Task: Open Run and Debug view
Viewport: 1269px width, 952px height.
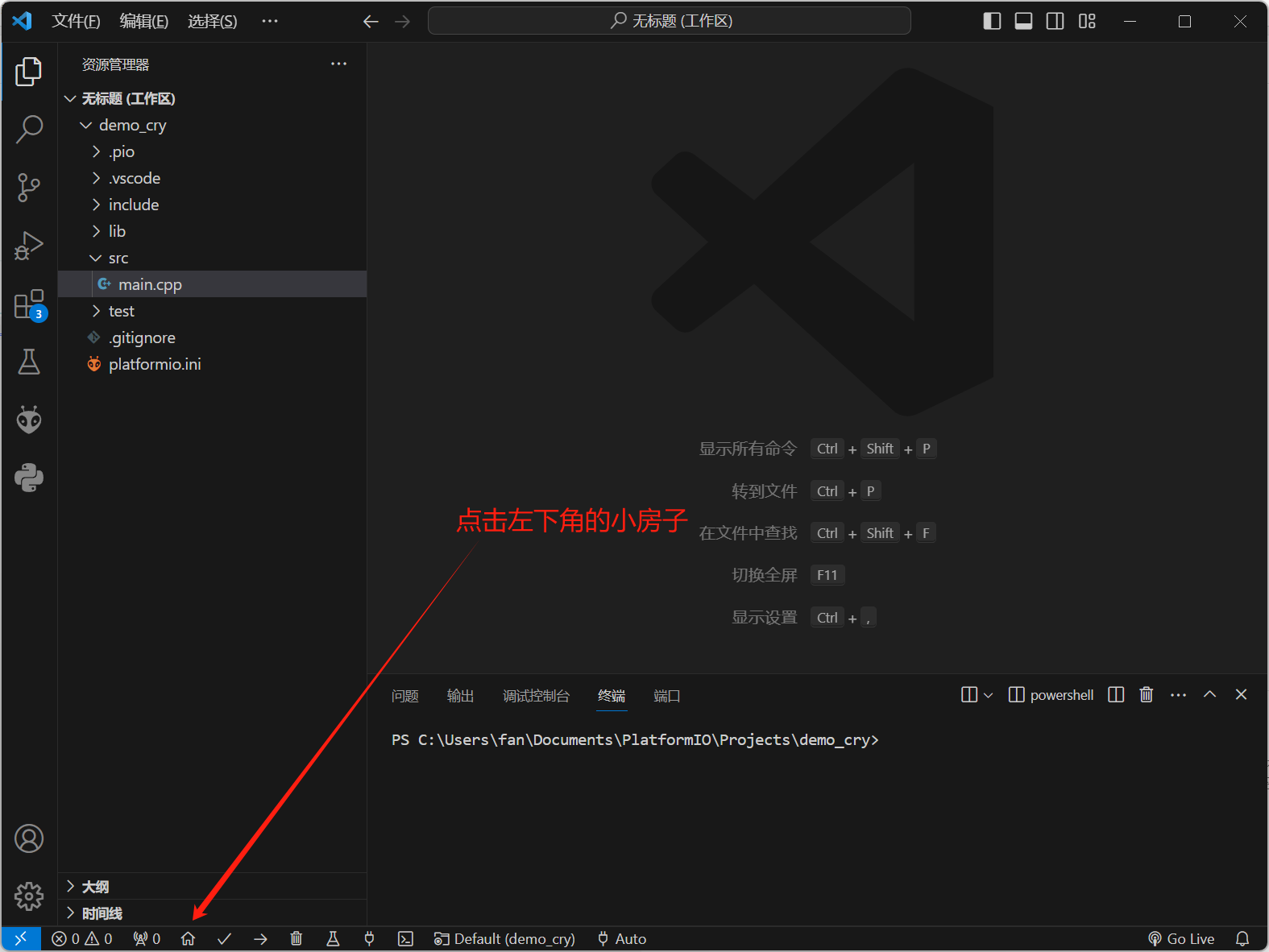Action: 29,246
